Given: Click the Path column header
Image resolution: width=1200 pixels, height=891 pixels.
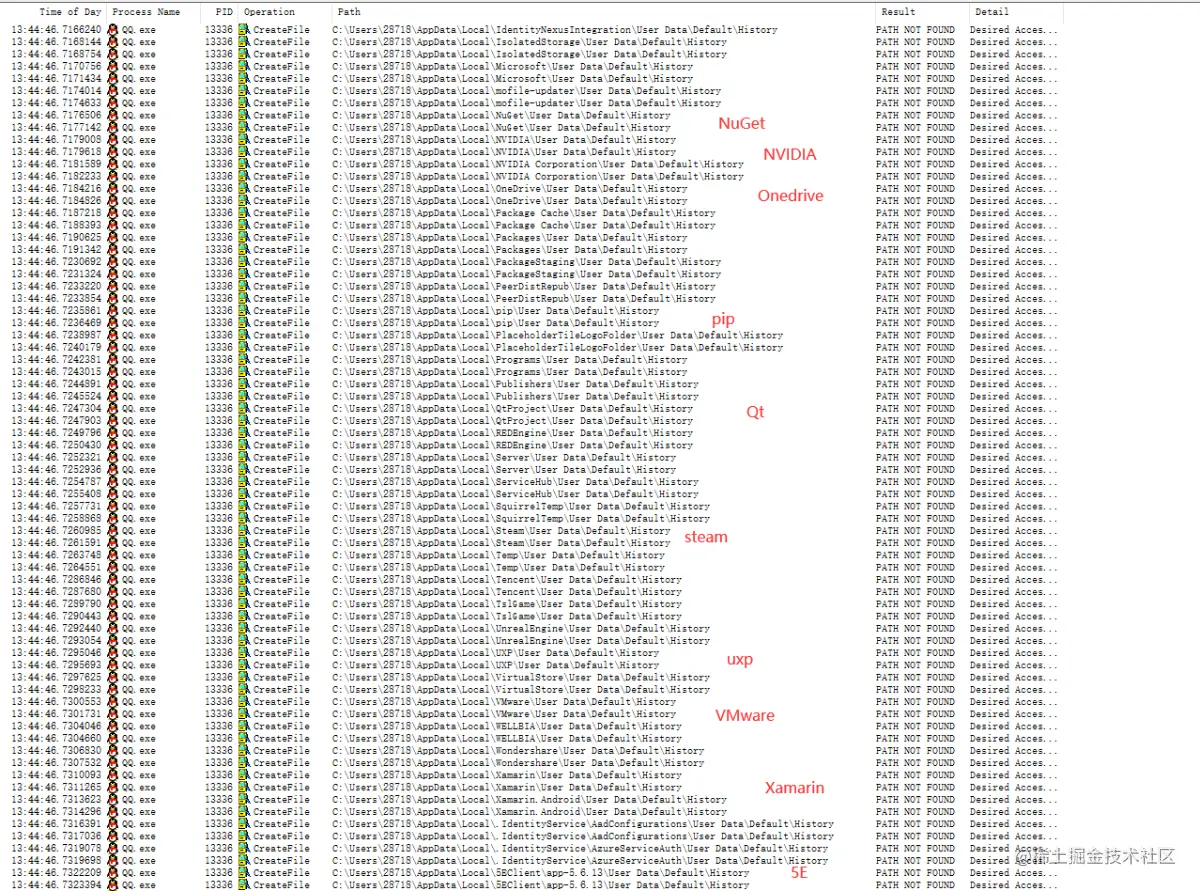Looking at the screenshot, I should (350, 12).
